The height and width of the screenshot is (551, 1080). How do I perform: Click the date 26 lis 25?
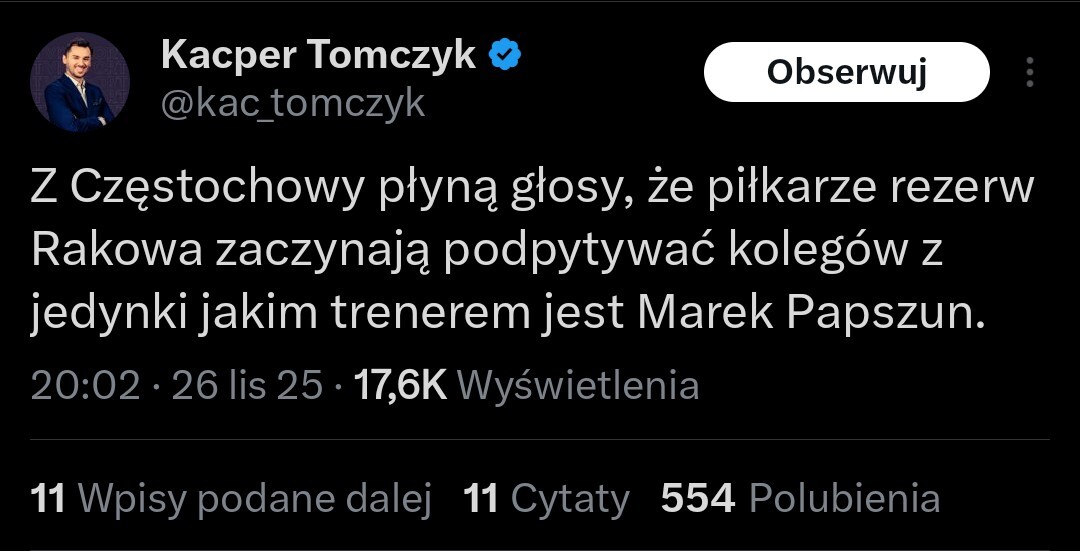(x=247, y=385)
